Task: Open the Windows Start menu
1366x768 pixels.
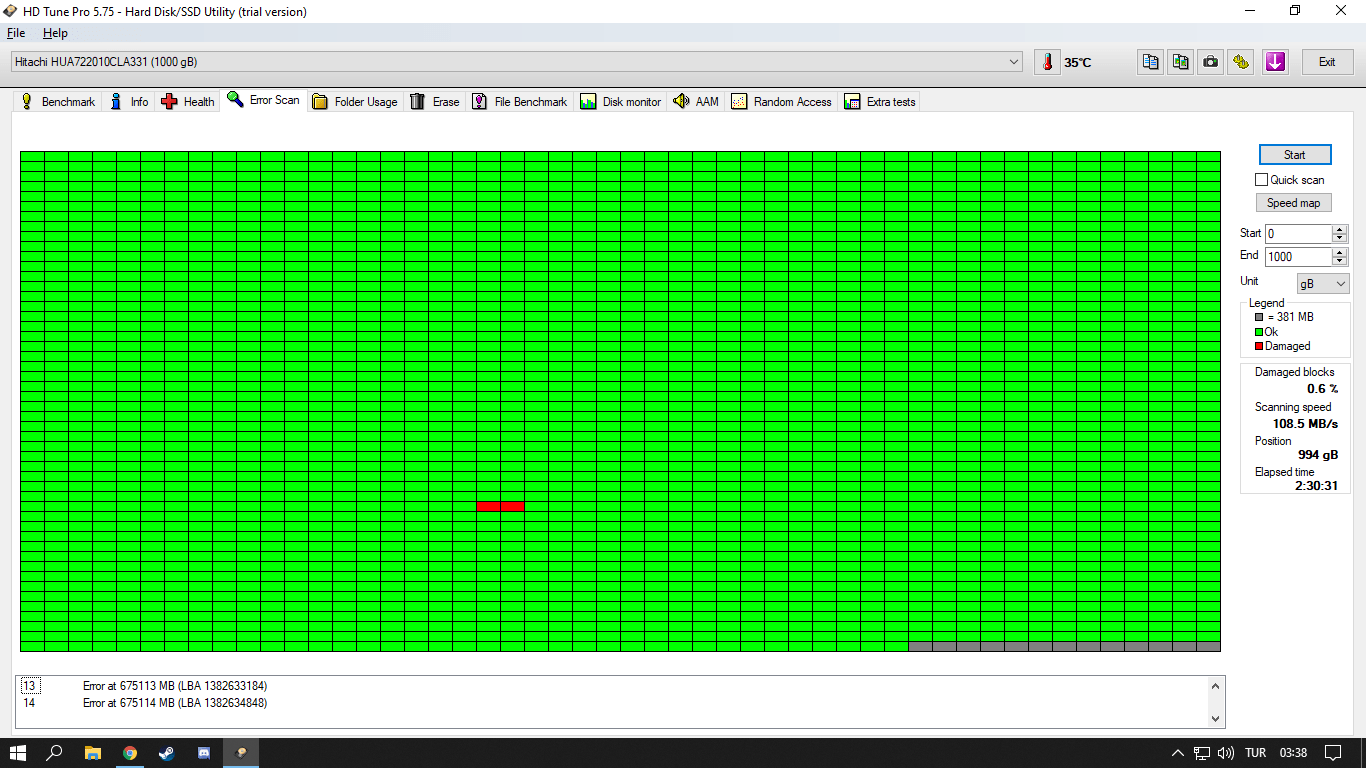Action: 18,753
